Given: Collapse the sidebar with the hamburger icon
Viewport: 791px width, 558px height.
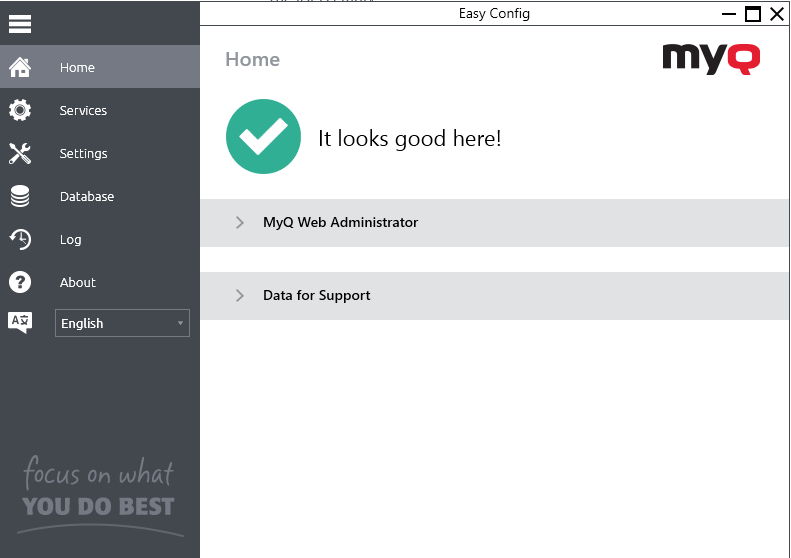Looking at the screenshot, I should [20, 24].
